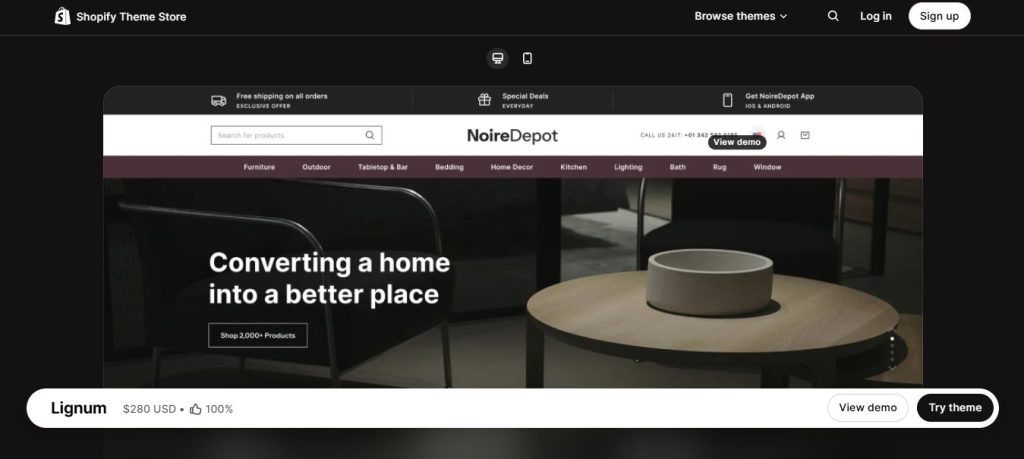1024x459 pixels.
Task: Click the '100%' rating text
Action: point(219,409)
